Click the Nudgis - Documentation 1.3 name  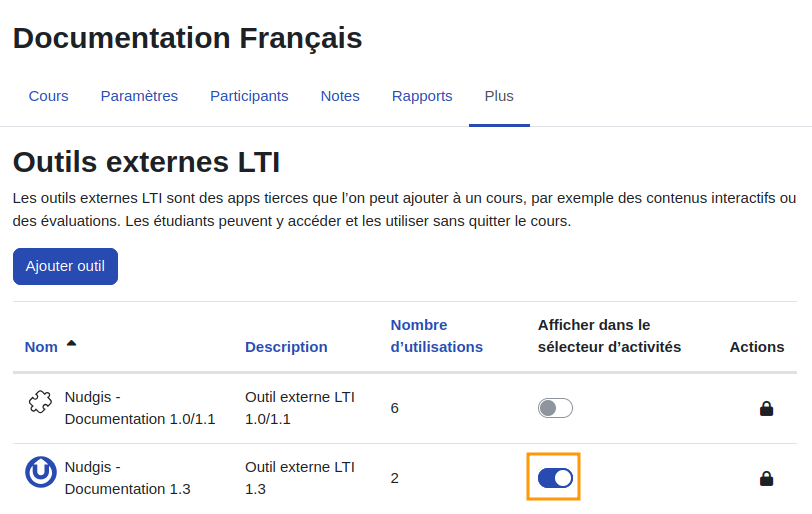click(x=127, y=478)
